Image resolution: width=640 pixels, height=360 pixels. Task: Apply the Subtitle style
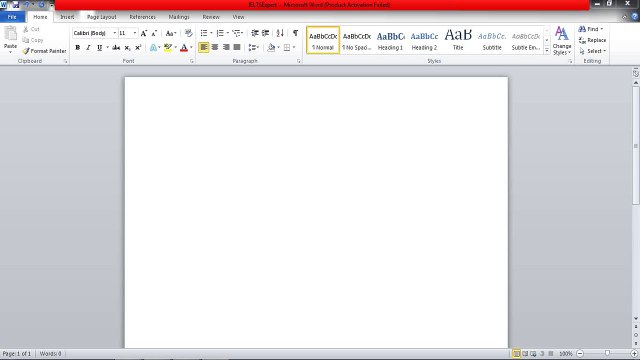tap(492, 40)
